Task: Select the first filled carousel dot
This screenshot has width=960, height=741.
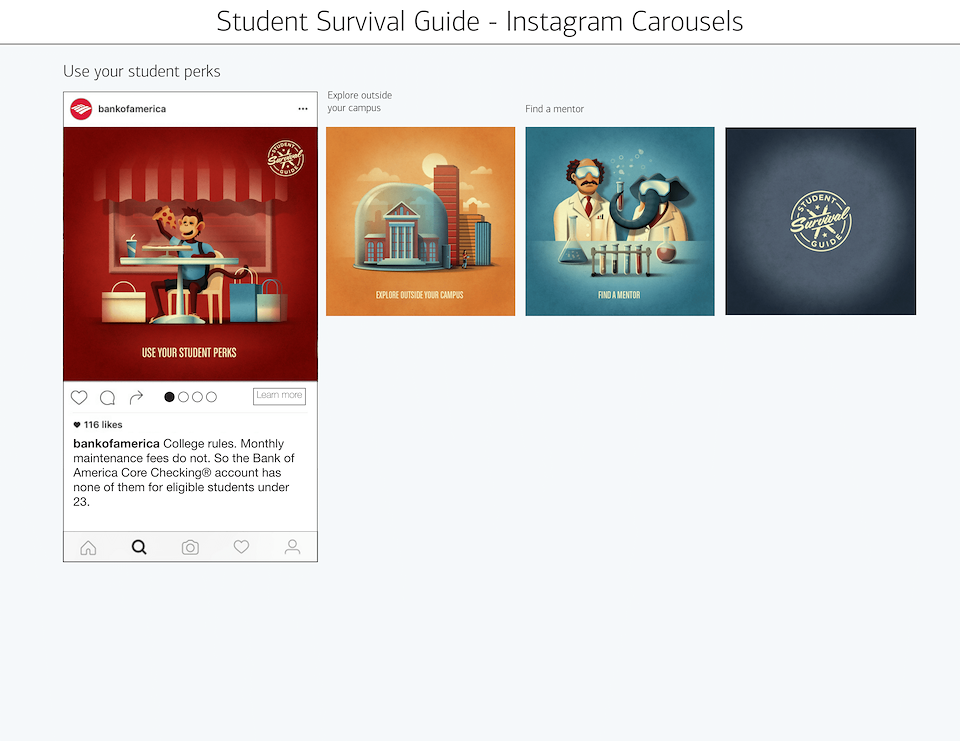Action: [169, 397]
